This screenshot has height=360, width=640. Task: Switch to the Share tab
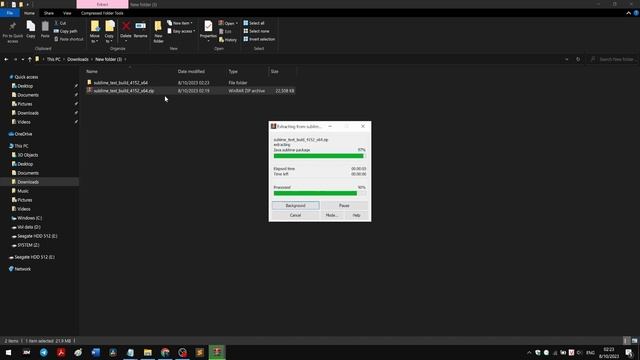coord(49,13)
